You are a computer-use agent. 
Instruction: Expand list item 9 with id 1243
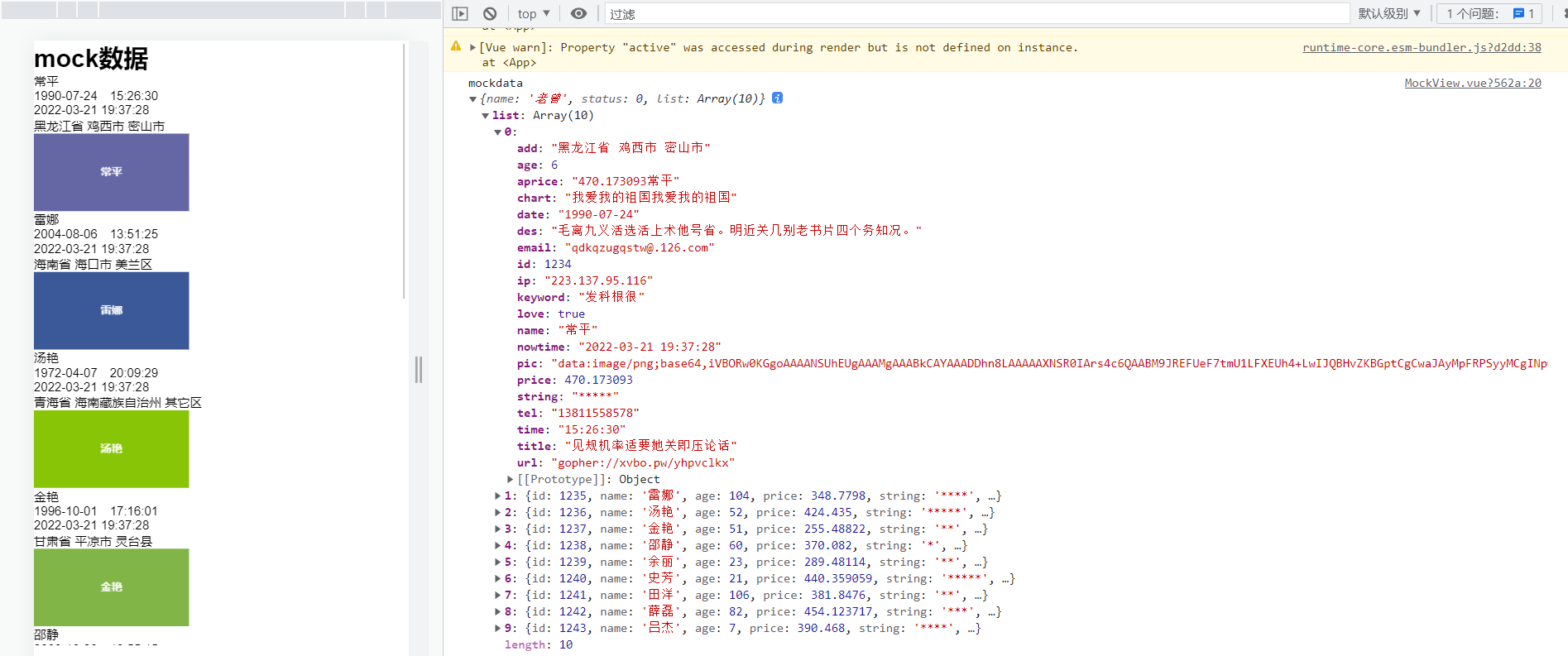497,628
